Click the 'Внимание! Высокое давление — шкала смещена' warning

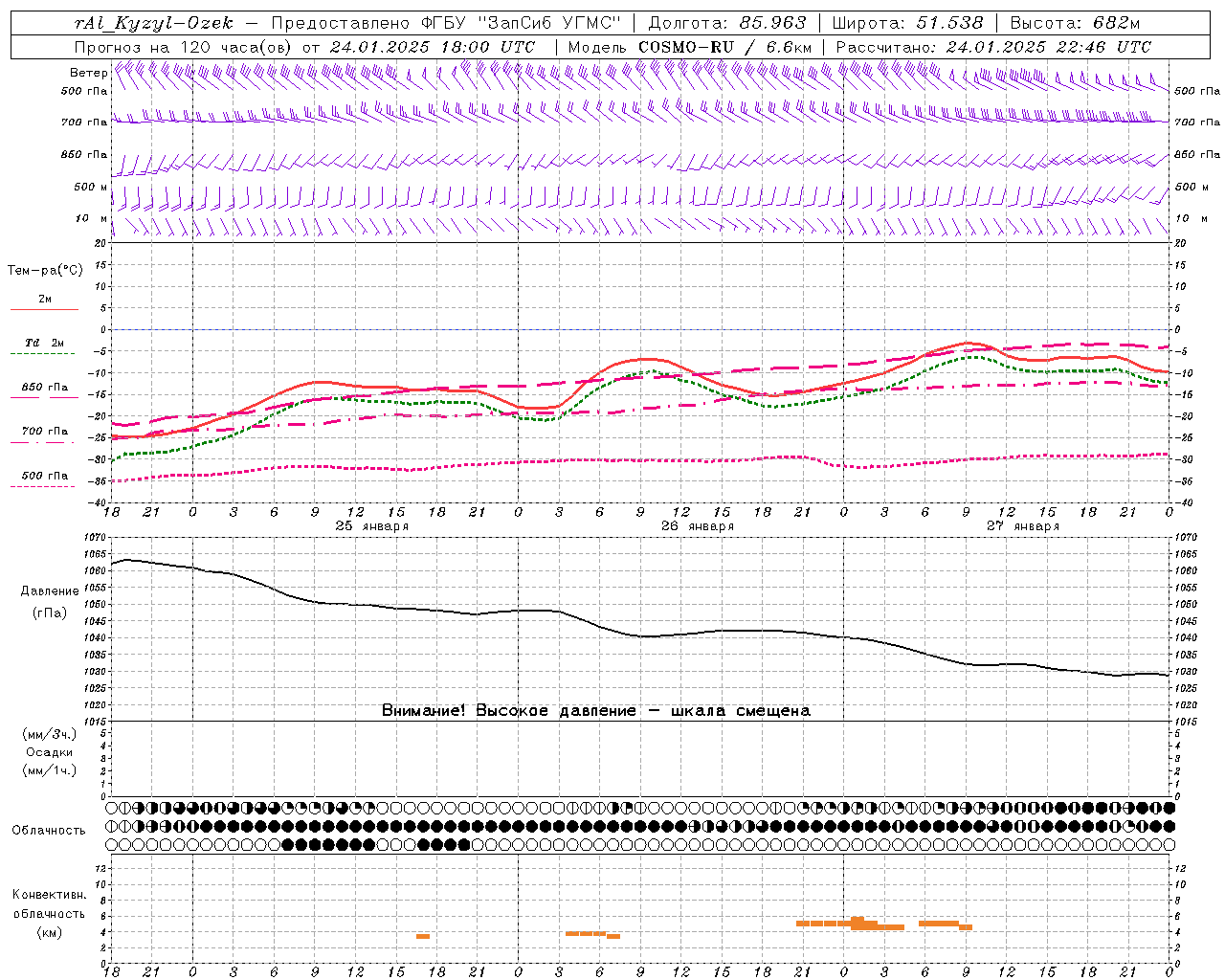click(x=596, y=710)
